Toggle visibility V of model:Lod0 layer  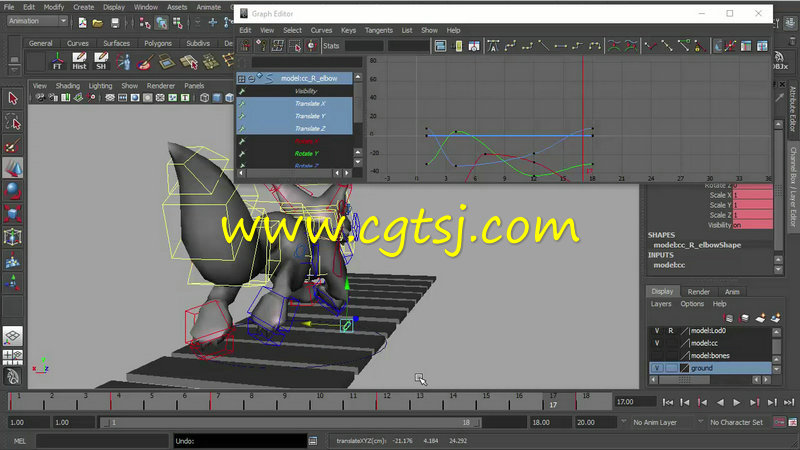pos(657,331)
